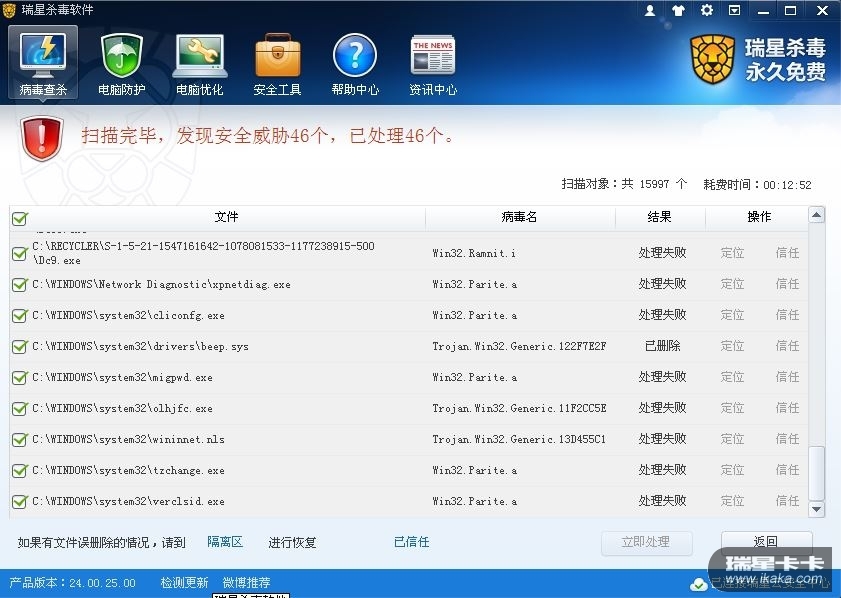841x598 pixels.
Task: Uncheck the xpnetdiag.exe row checkbox
Action: [x=20, y=284]
